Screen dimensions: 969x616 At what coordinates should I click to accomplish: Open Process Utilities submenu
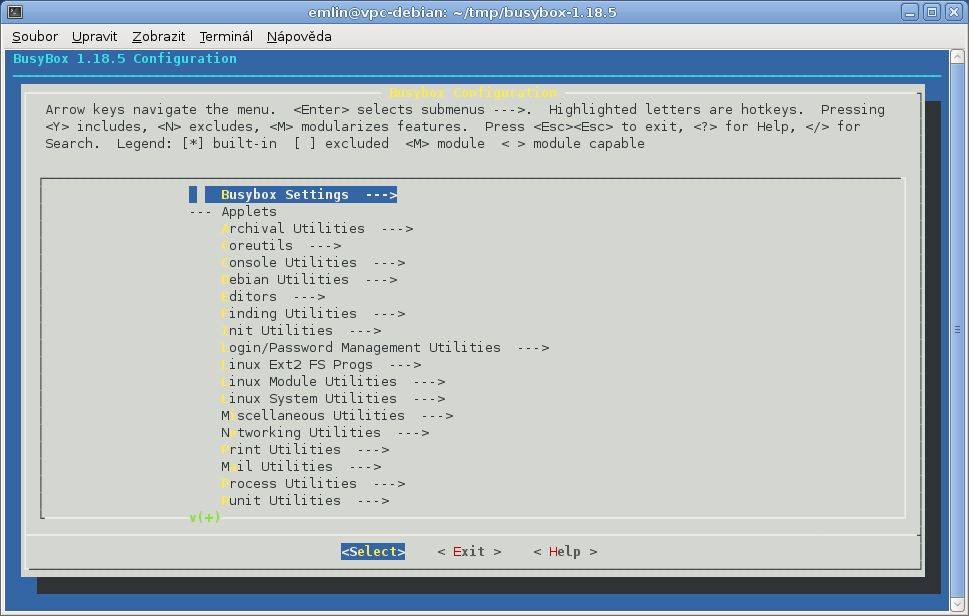tap(313, 483)
